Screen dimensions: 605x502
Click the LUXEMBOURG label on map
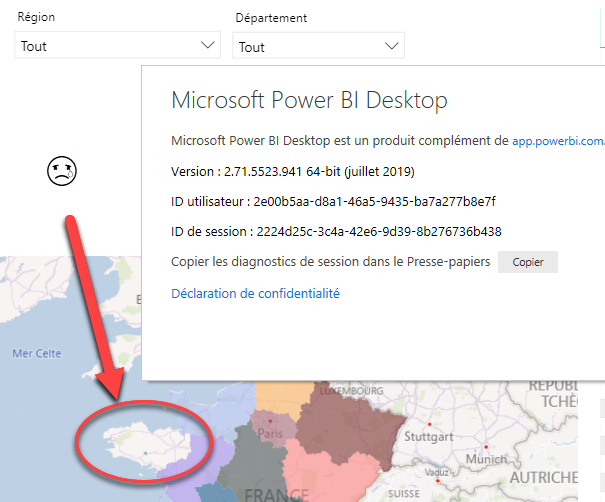tap(352, 391)
